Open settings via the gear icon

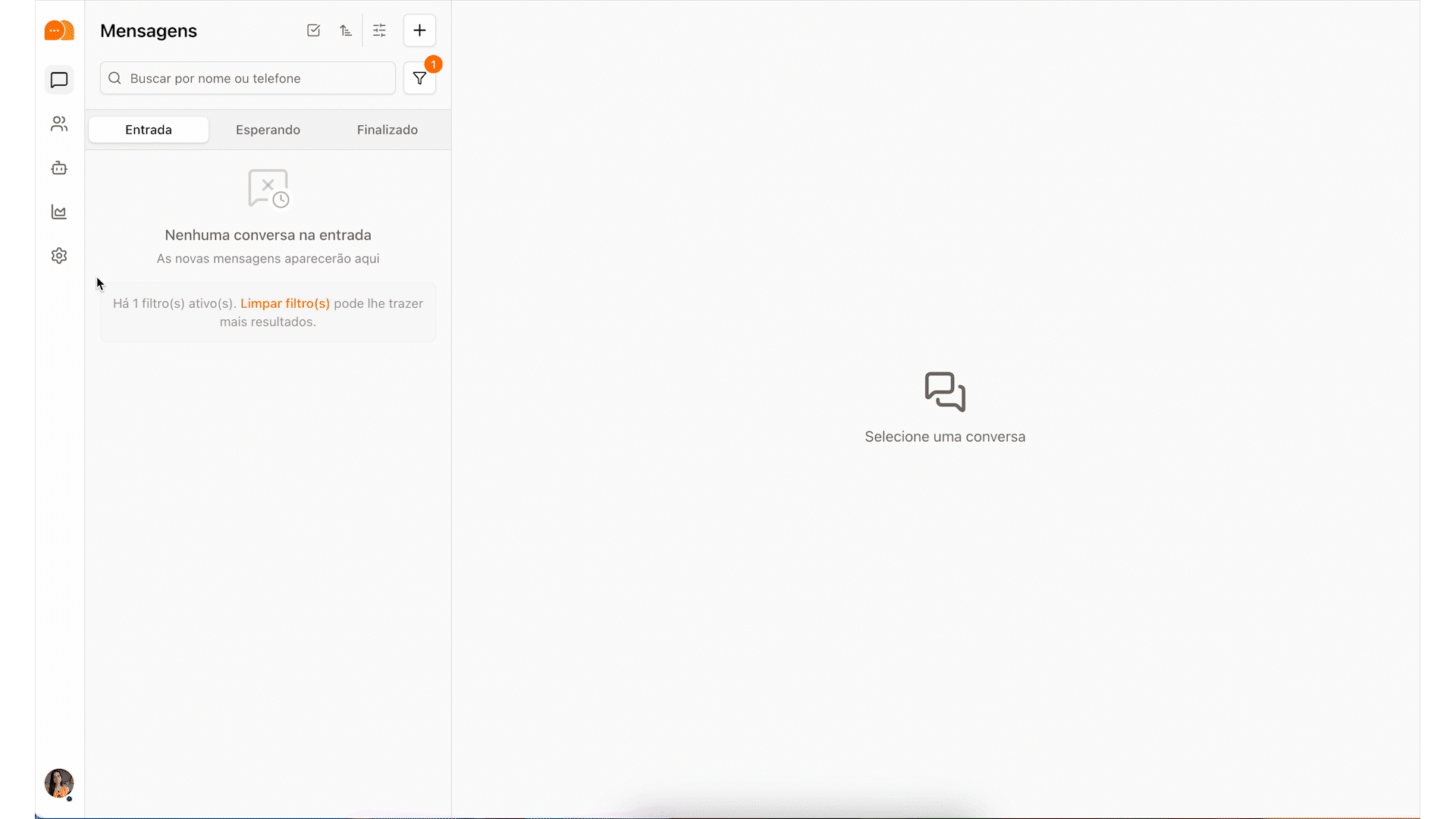[58, 256]
